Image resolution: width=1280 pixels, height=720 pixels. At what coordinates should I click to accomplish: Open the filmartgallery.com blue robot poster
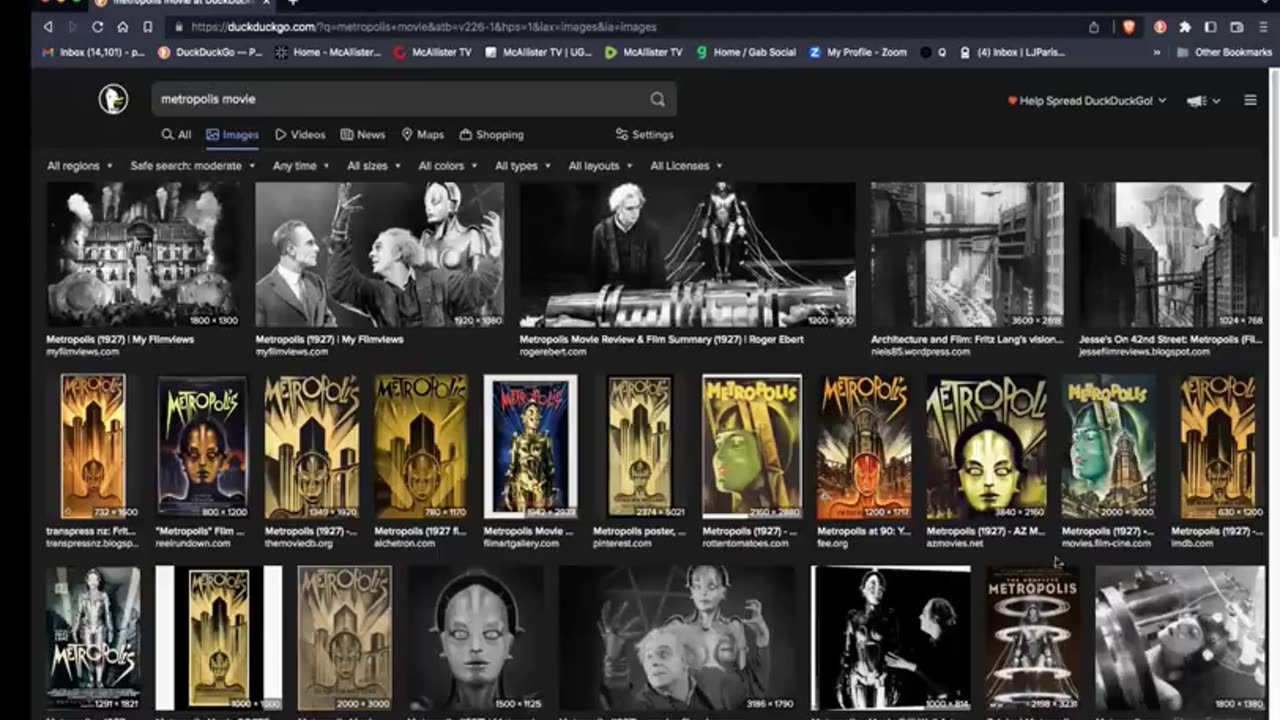click(x=530, y=447)
